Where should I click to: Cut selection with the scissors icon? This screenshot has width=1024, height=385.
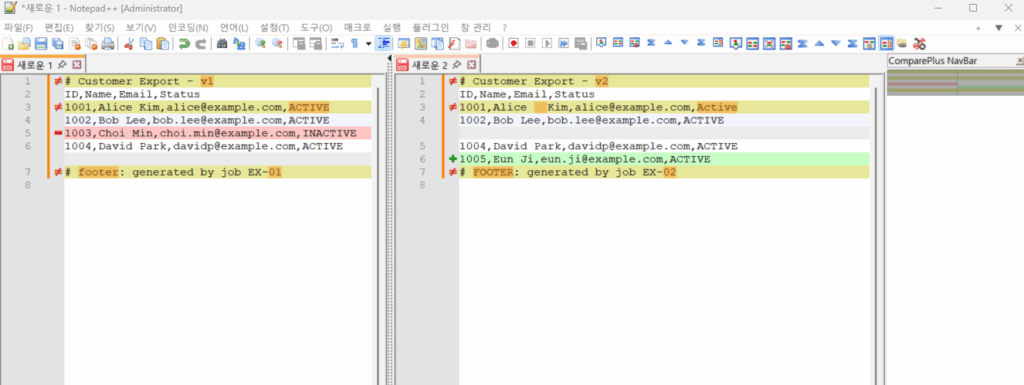pos(129,44)
